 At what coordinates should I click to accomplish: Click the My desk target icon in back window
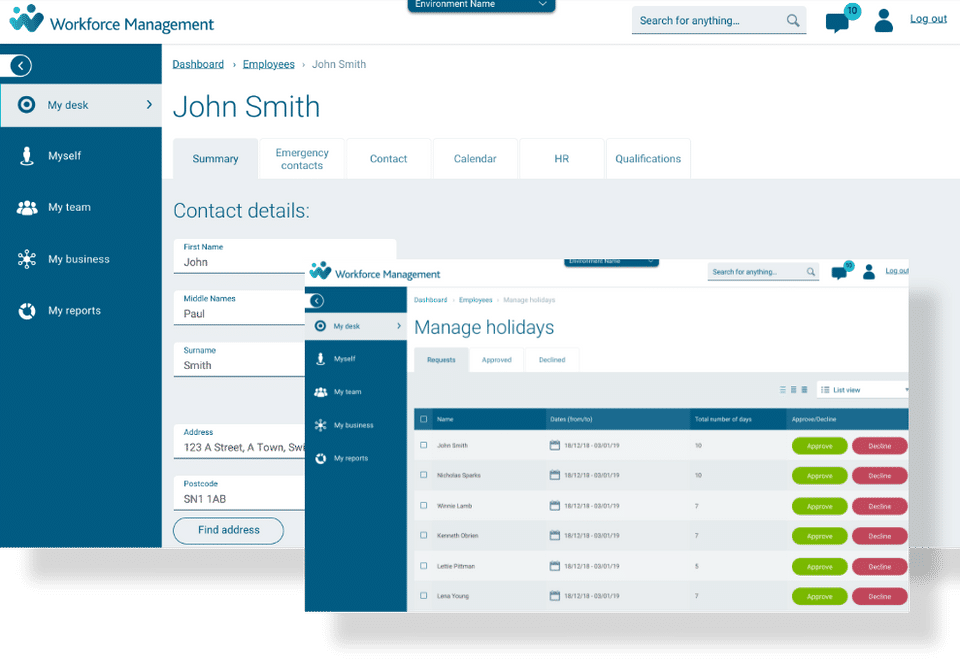(x=26, y=105)
